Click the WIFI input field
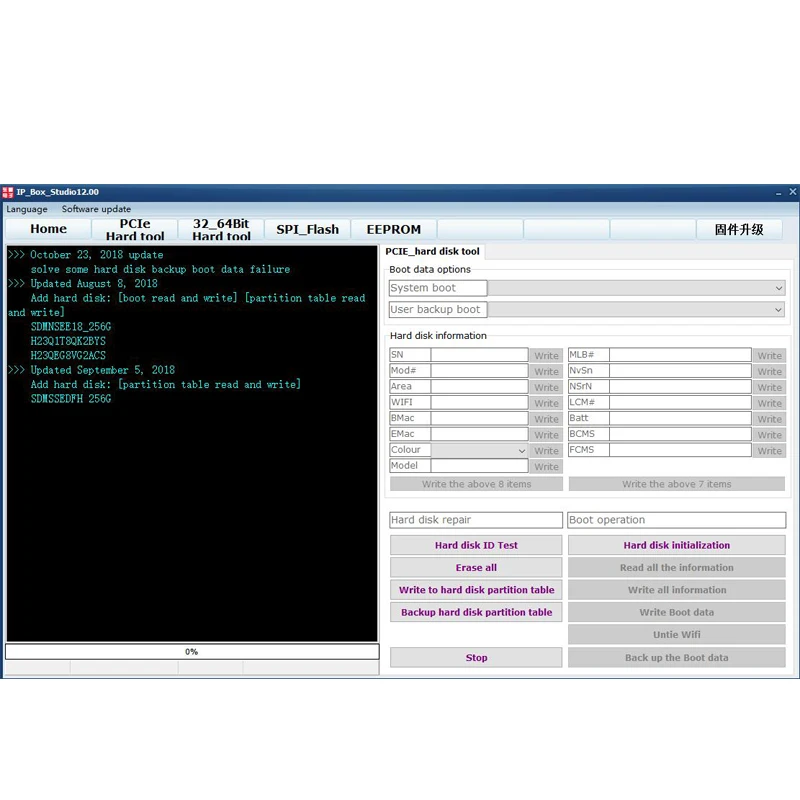Screen dimensions: 800x800 point(479,403)
